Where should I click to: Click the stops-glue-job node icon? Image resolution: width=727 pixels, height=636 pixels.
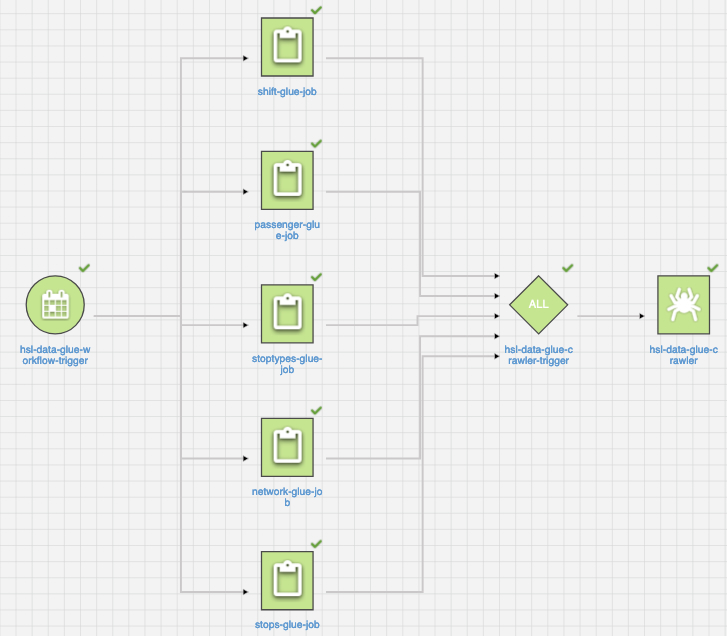[x=287, y=580]
